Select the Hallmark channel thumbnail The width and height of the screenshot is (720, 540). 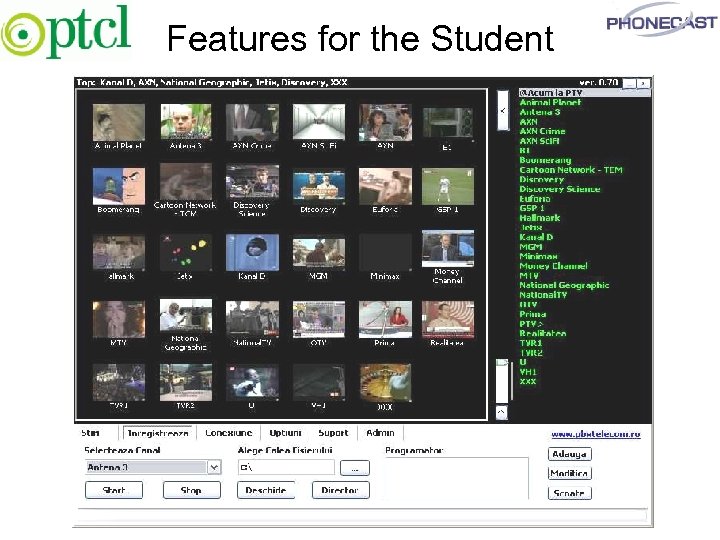click(118, 253)
